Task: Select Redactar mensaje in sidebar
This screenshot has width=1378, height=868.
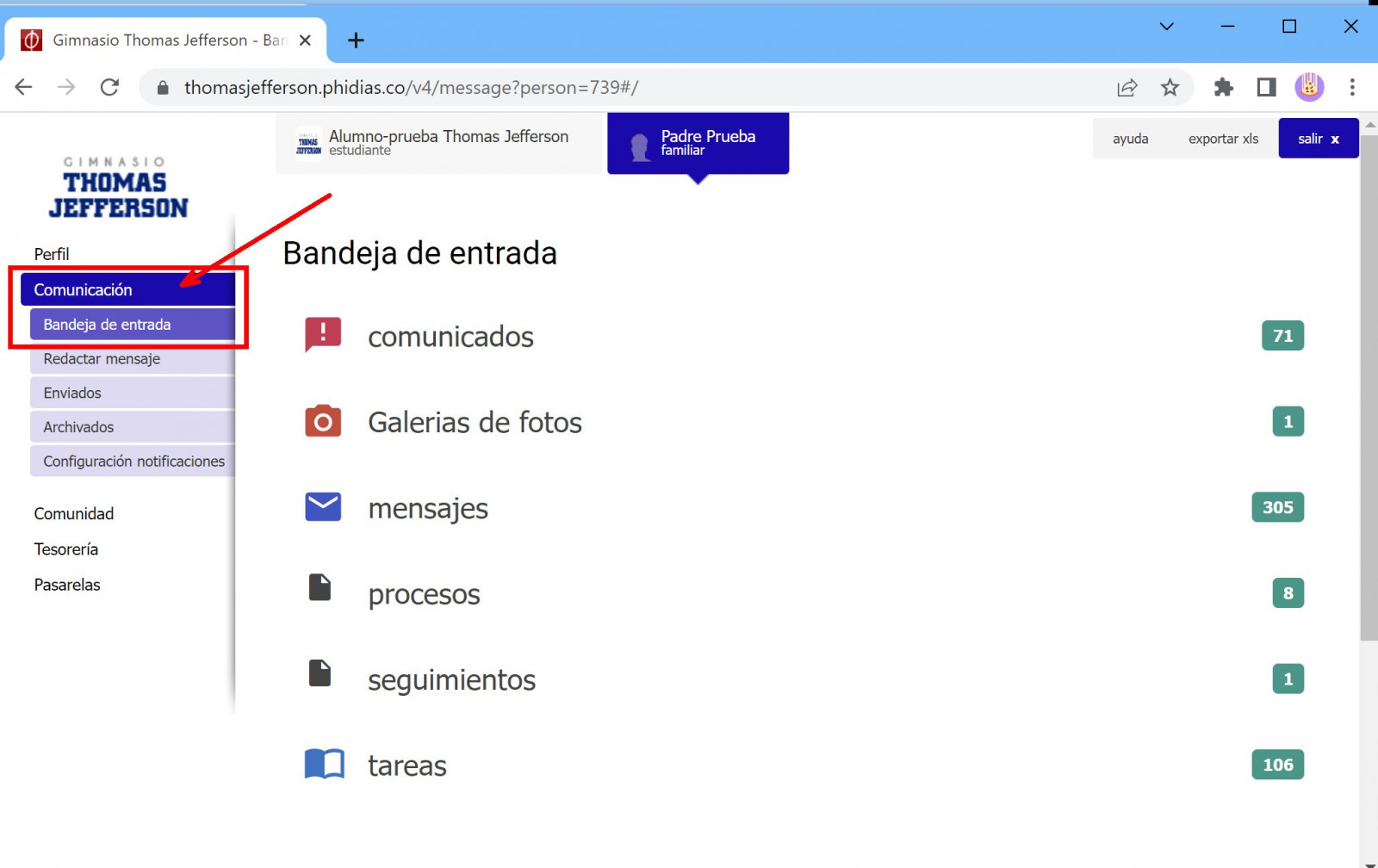Action: 102,359
